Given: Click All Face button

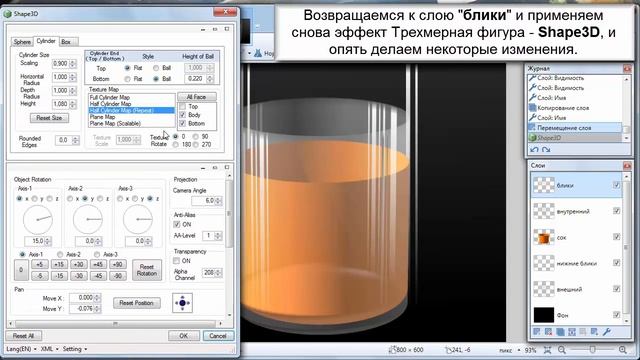Looking at the screenshot, I should [x=197, y=97].
